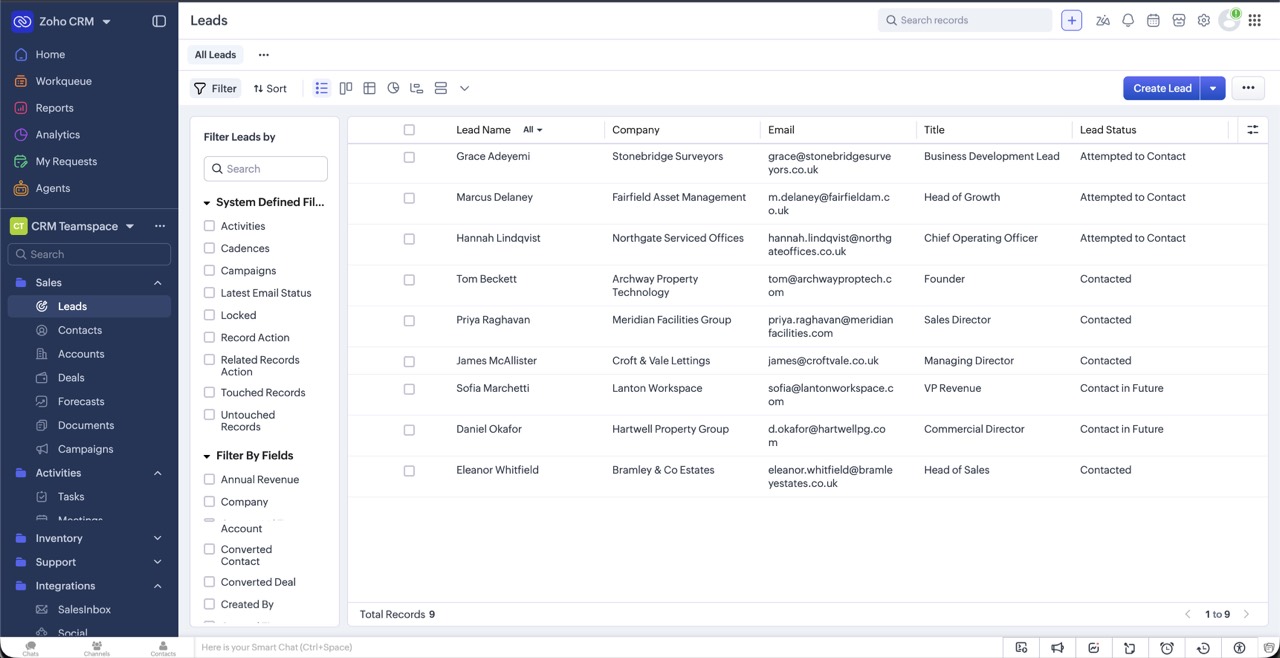Tick the checkbox for Eleanor Whitfield
This screenshot has width=1280, height=658.
pos(409,471)
